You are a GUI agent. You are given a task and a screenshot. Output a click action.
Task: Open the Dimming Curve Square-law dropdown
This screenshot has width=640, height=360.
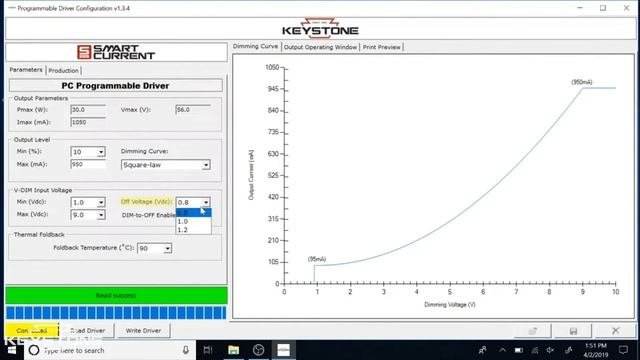[x=206, y=165]
